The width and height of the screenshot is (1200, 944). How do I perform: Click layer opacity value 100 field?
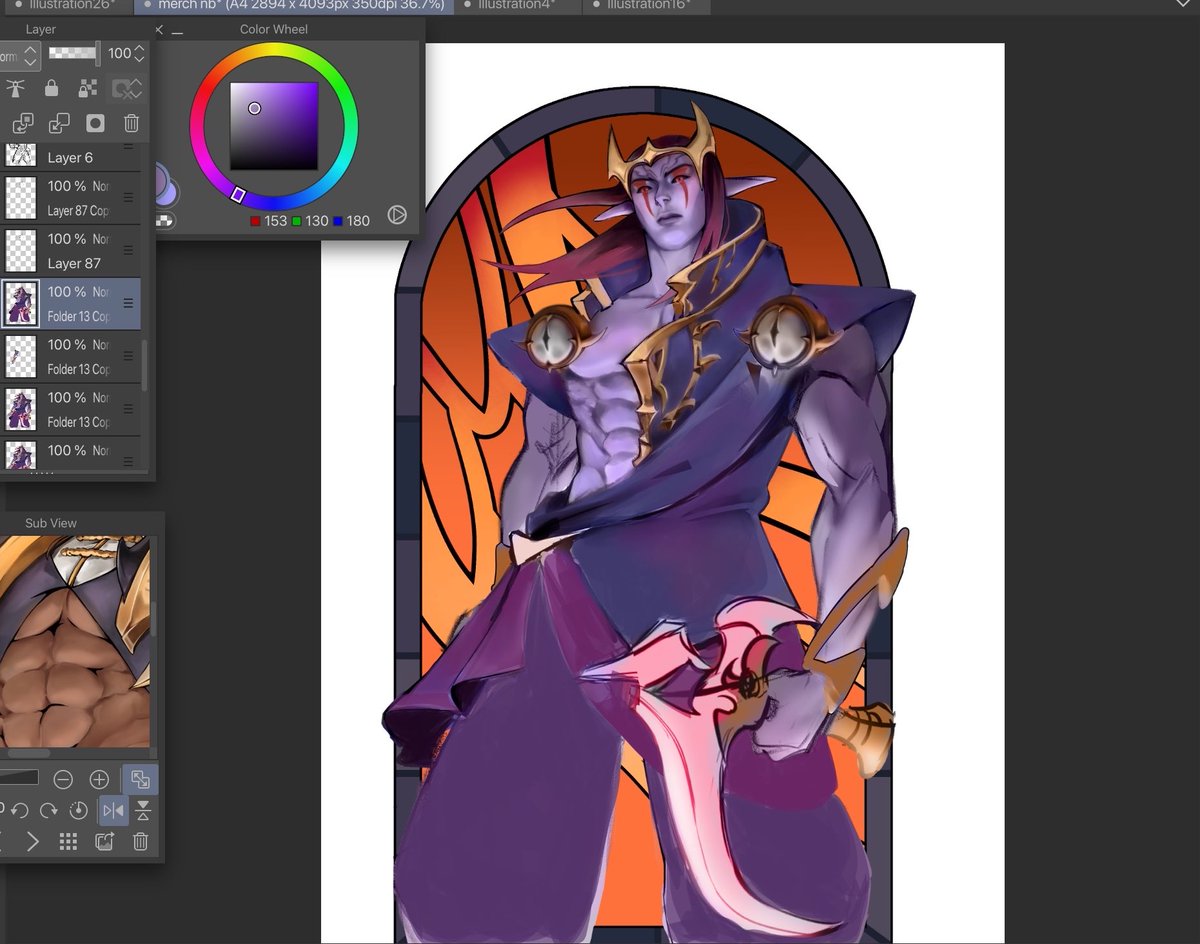click(x=120, y=53)
